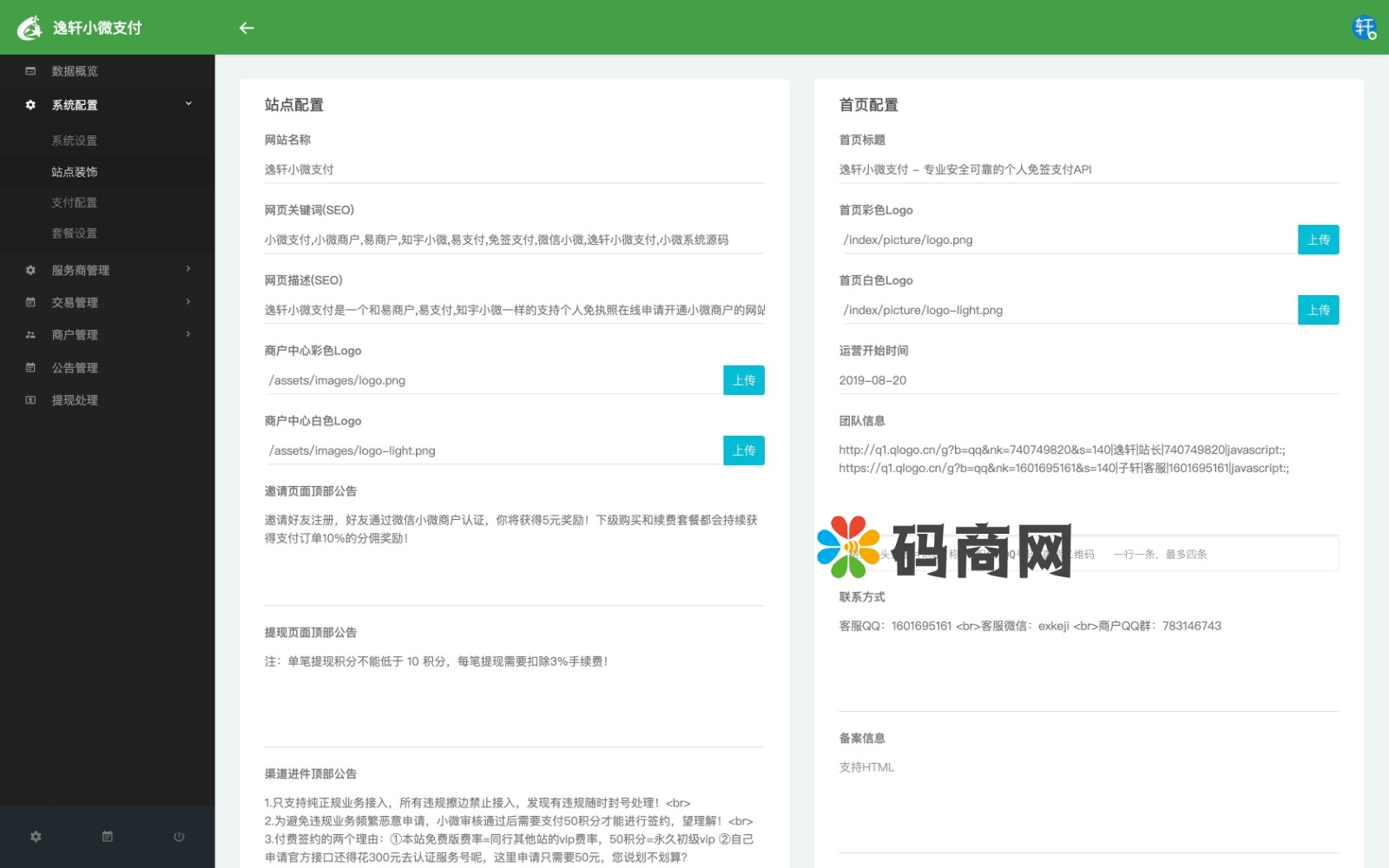
Task: Upload the 首页白色Logo file
Action: click(x=1318, y=310)
